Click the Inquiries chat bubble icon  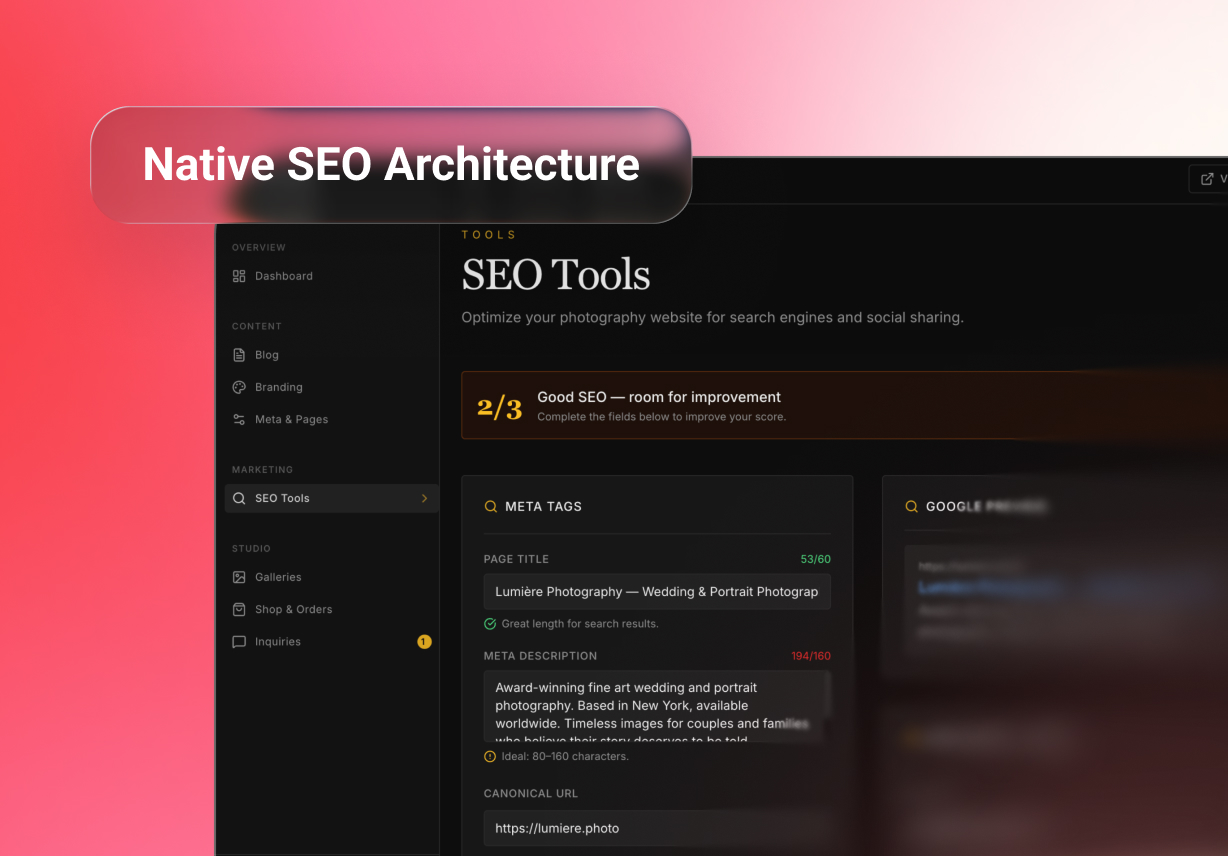pyautogui.click(x=239, y=642)
